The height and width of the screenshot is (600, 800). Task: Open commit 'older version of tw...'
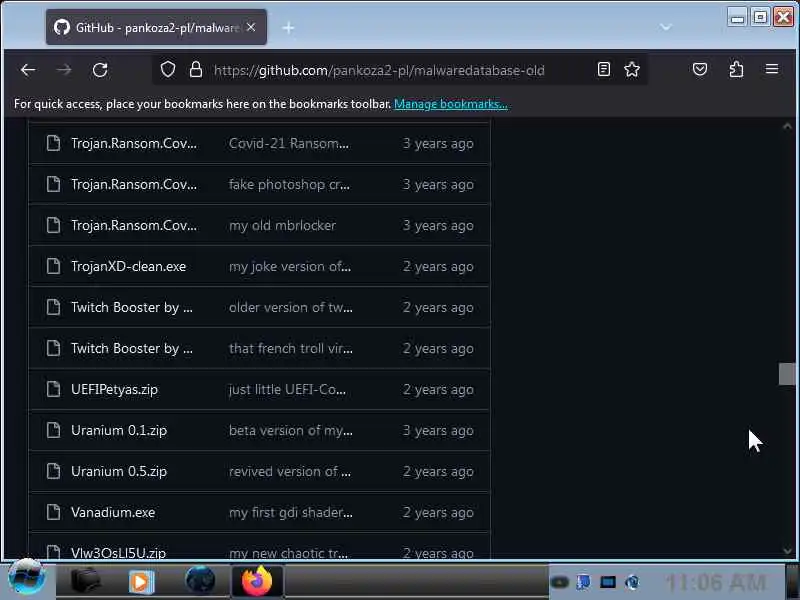tap(290, 307)
